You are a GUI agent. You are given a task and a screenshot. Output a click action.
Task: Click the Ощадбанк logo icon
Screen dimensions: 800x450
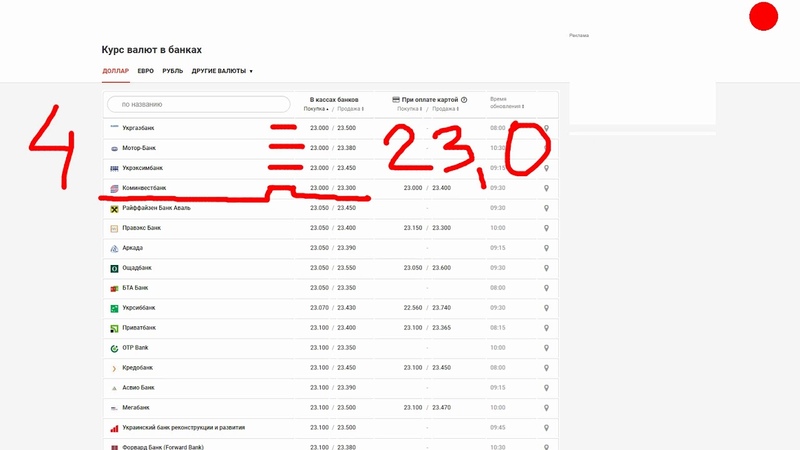click(114, 268)
